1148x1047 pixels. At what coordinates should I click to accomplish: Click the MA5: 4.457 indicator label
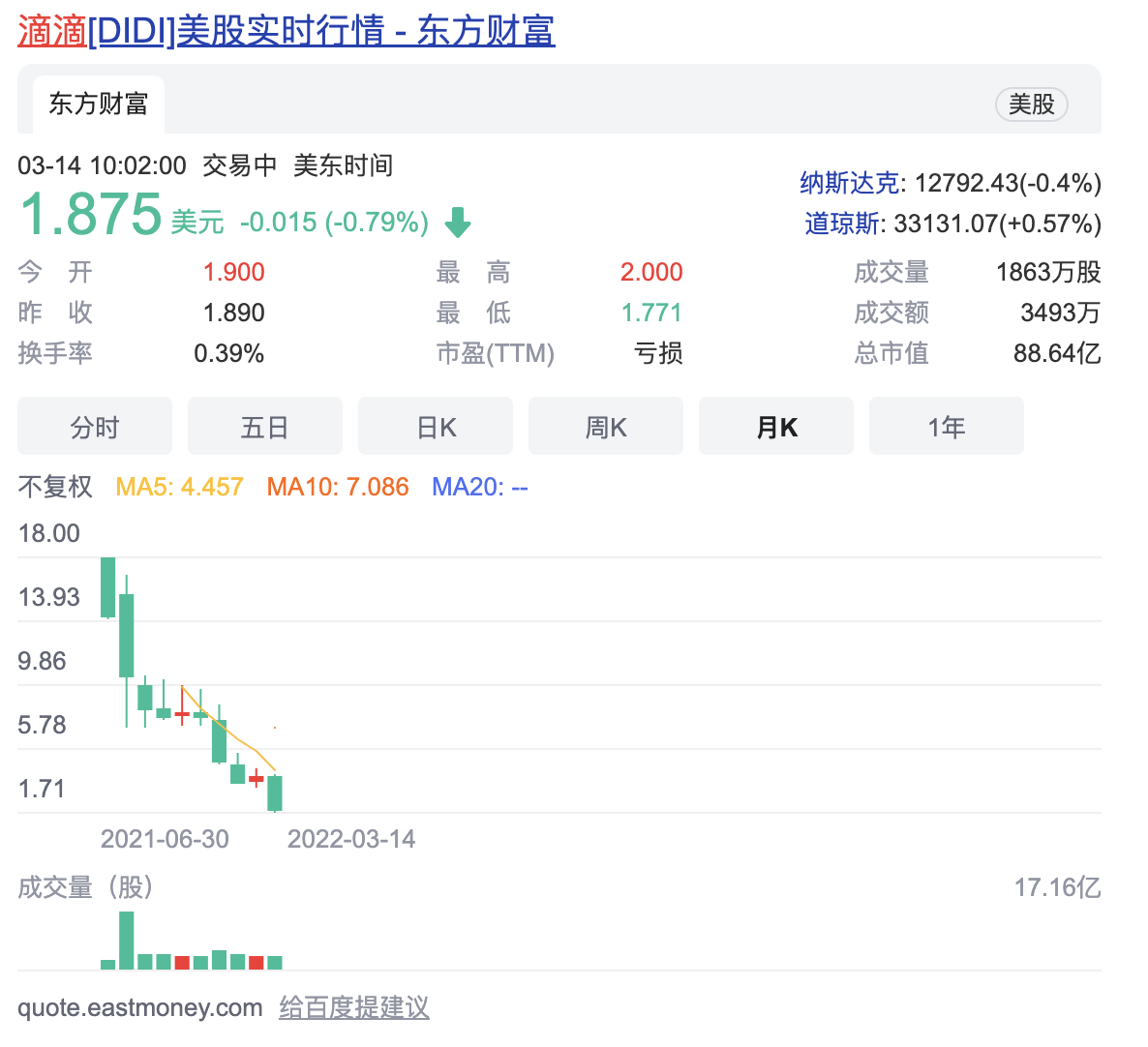click(x=179, y=488)
